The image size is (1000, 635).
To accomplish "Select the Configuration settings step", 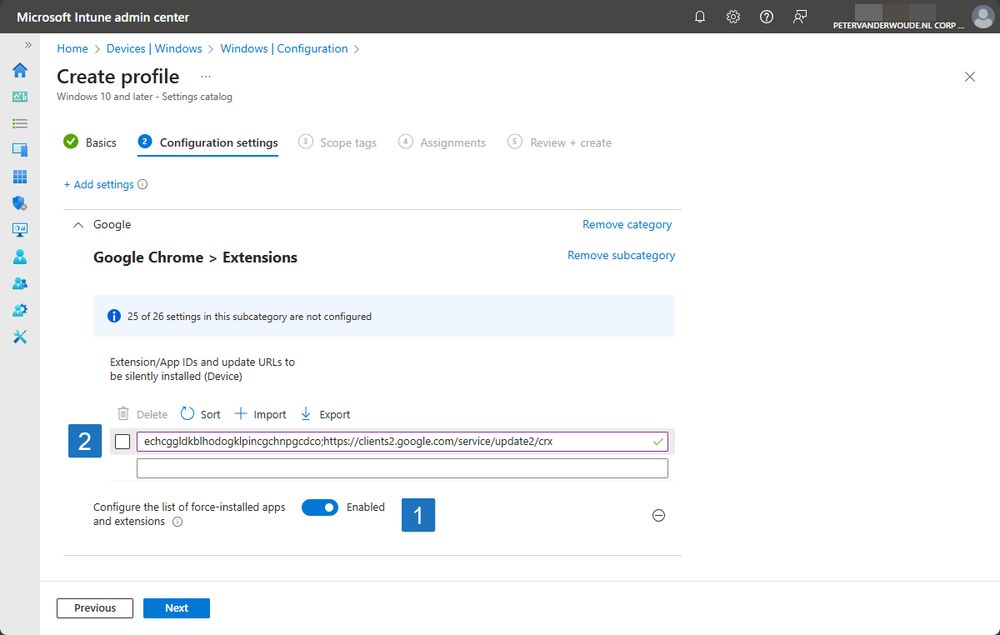I will [x=208, y=142].
